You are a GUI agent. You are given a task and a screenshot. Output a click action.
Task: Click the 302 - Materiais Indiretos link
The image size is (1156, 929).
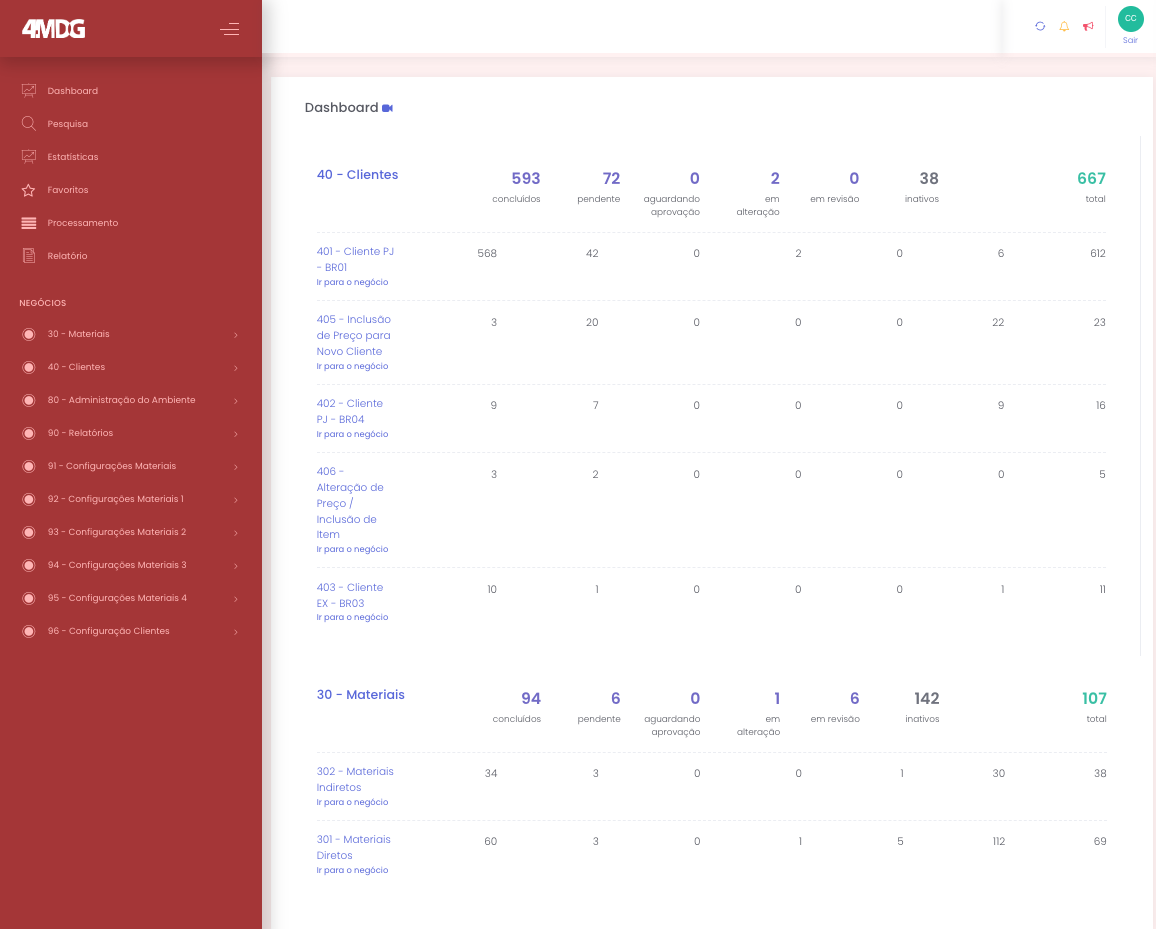[355, 779]
